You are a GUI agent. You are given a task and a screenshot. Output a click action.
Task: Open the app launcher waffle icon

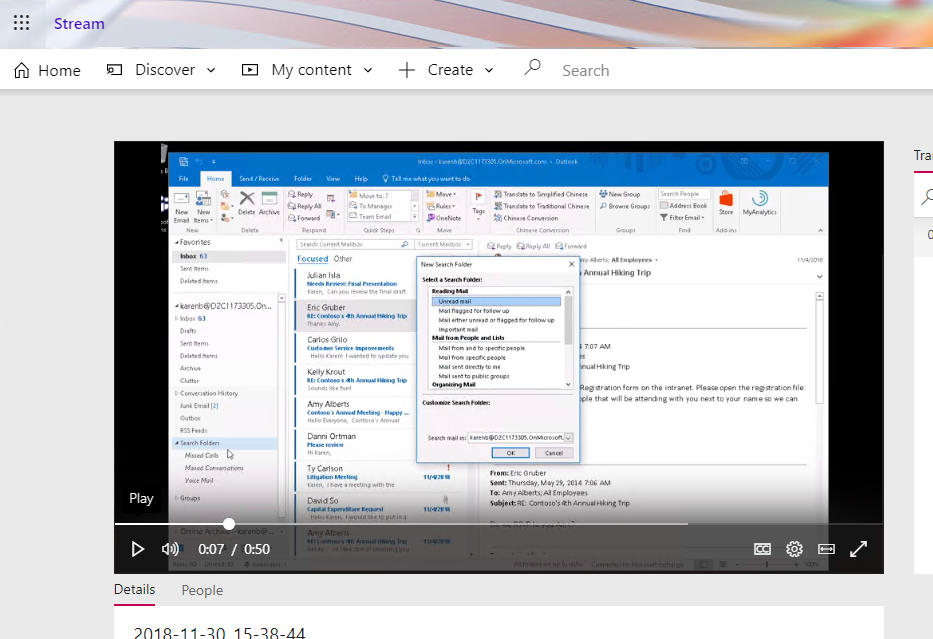(x=21, y=23)
